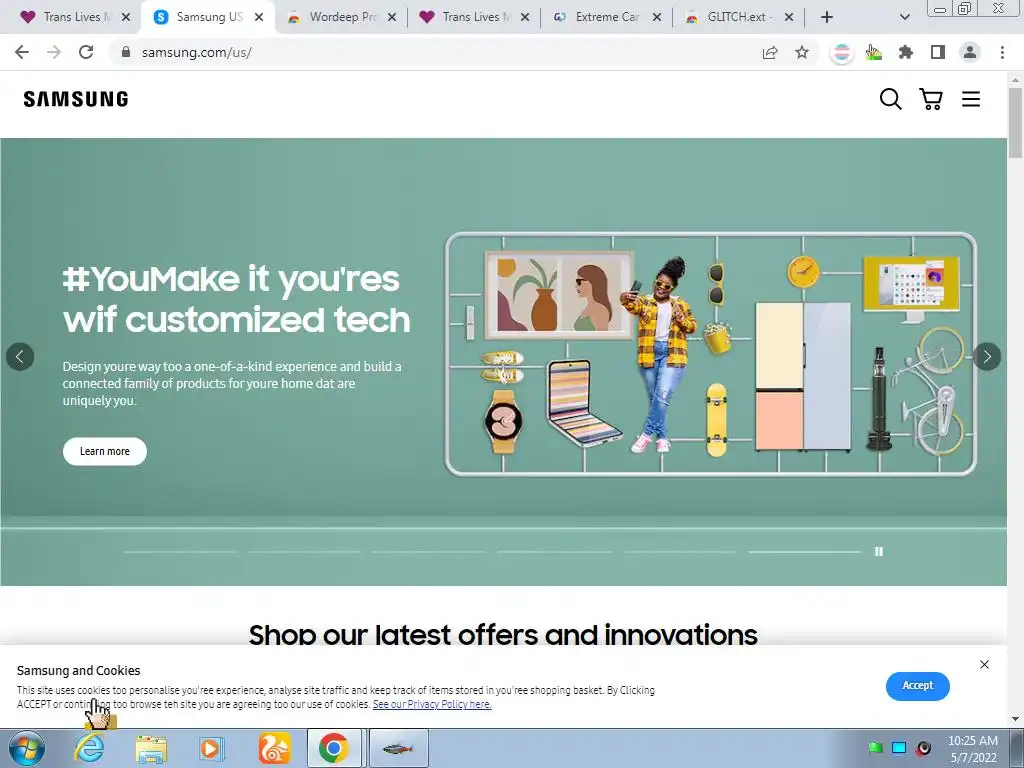This screenshot has height=768, width=1024.
Task: Pause the hero carousel autoplay
Action: point(878,552)
